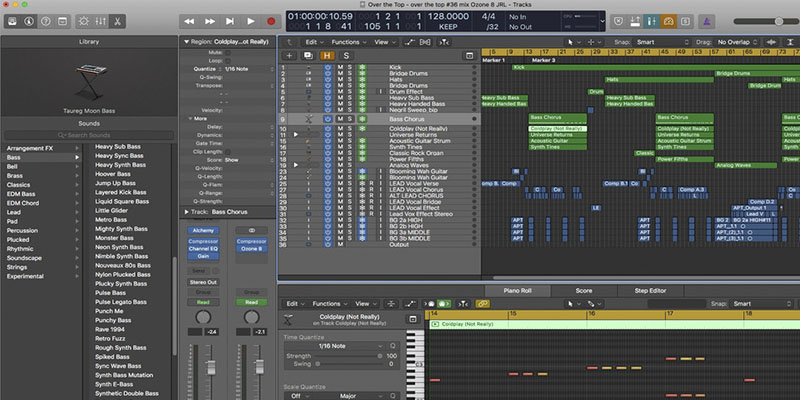Click the red Record button
The image size is (800, 400).
pyautogui.click(x=271, y=21)
